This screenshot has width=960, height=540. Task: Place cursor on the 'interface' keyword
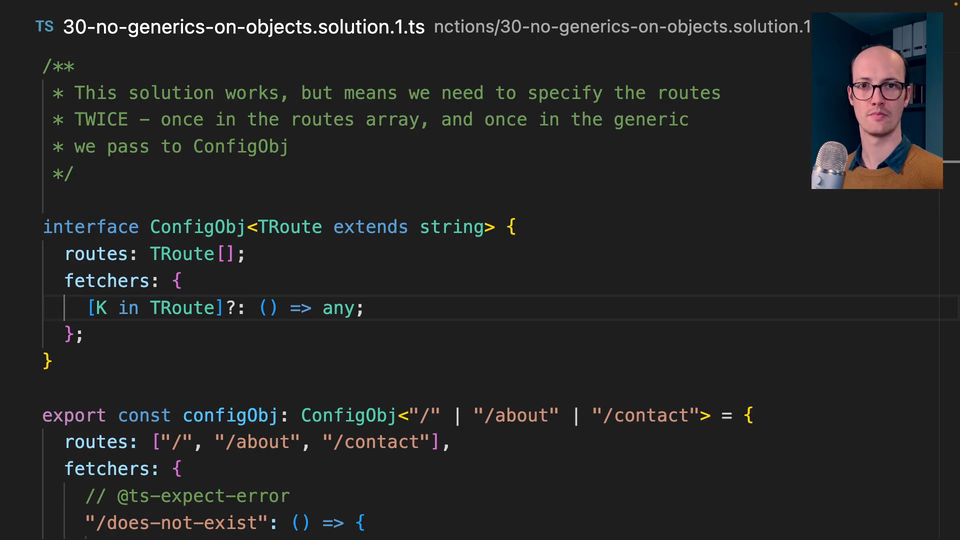pyautogui.click(x=90, y=227)
